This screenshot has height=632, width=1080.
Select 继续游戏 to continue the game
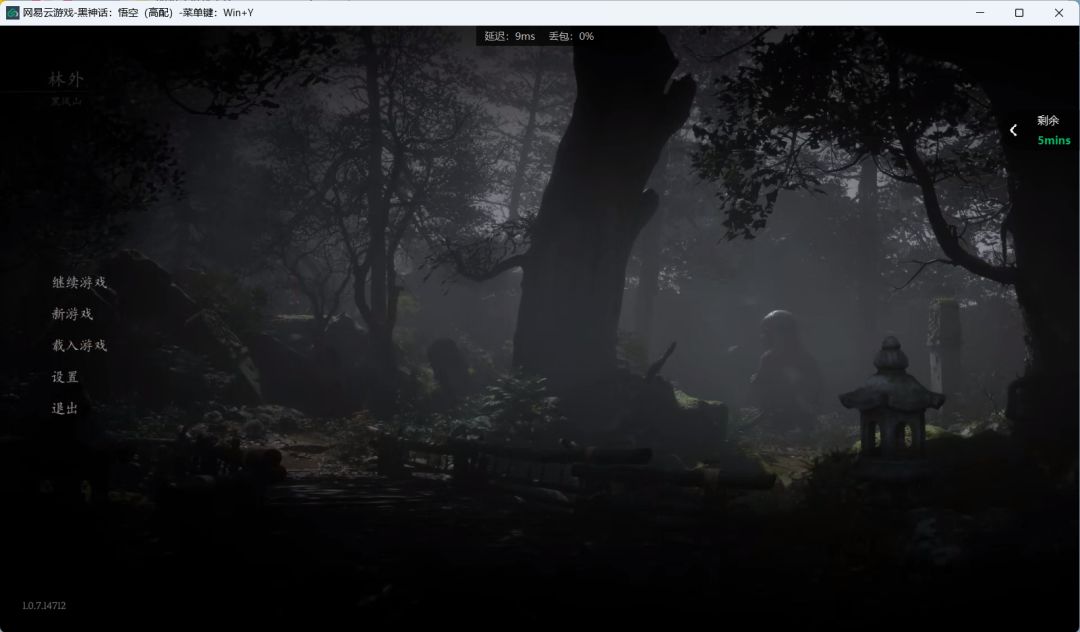click(x=79, y=282)
